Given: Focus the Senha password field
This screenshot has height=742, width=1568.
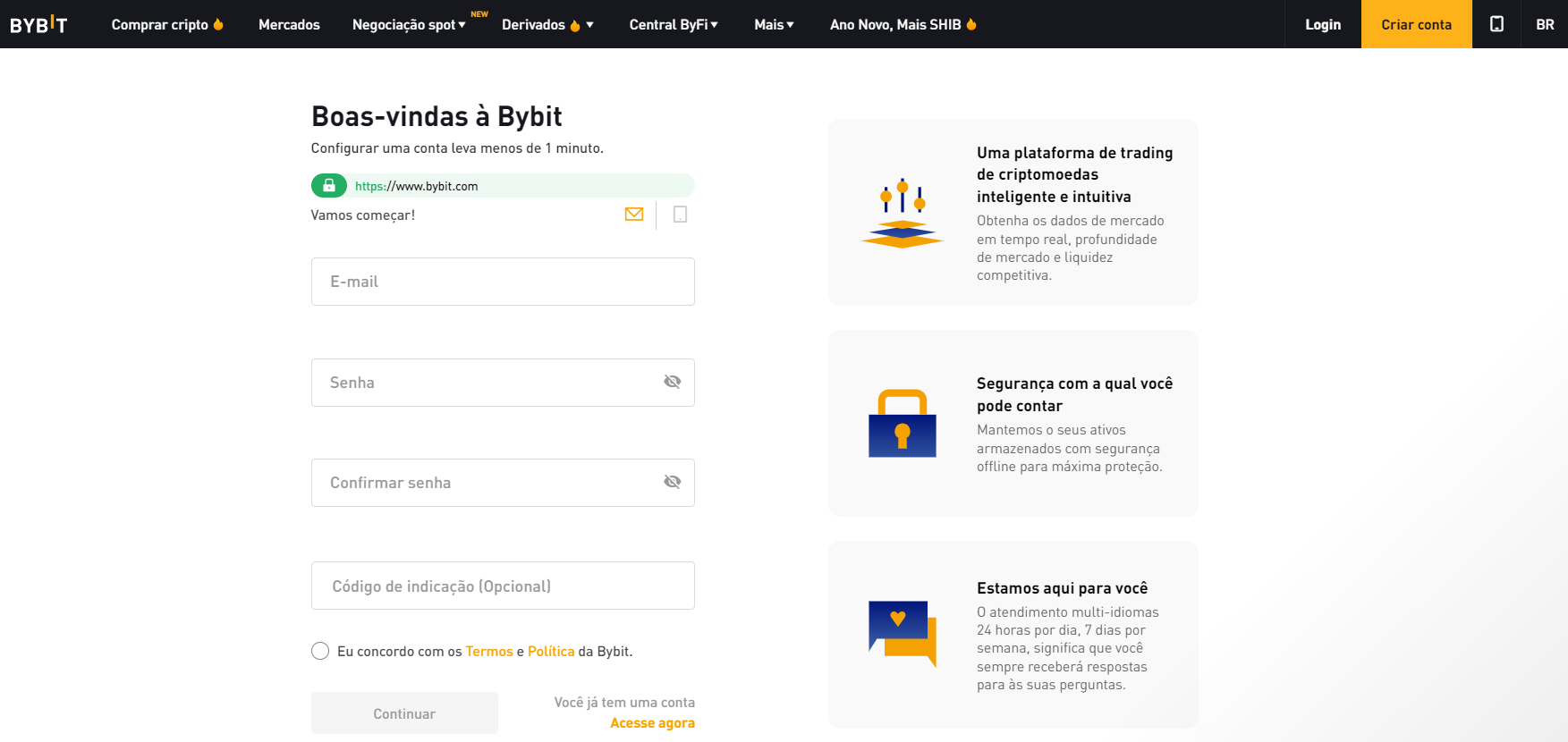Looking at the screenshot, I should (x=503, y=383).
